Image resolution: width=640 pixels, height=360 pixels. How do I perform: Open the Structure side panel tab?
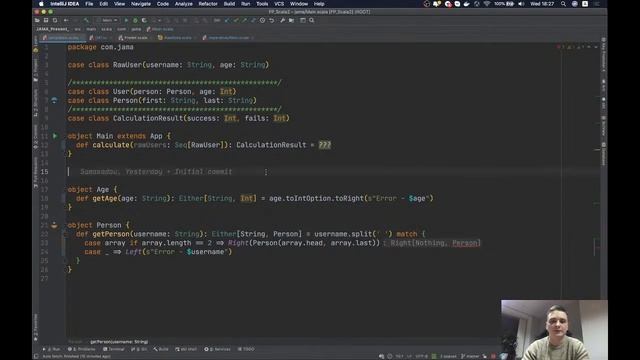tap(36, 103)
